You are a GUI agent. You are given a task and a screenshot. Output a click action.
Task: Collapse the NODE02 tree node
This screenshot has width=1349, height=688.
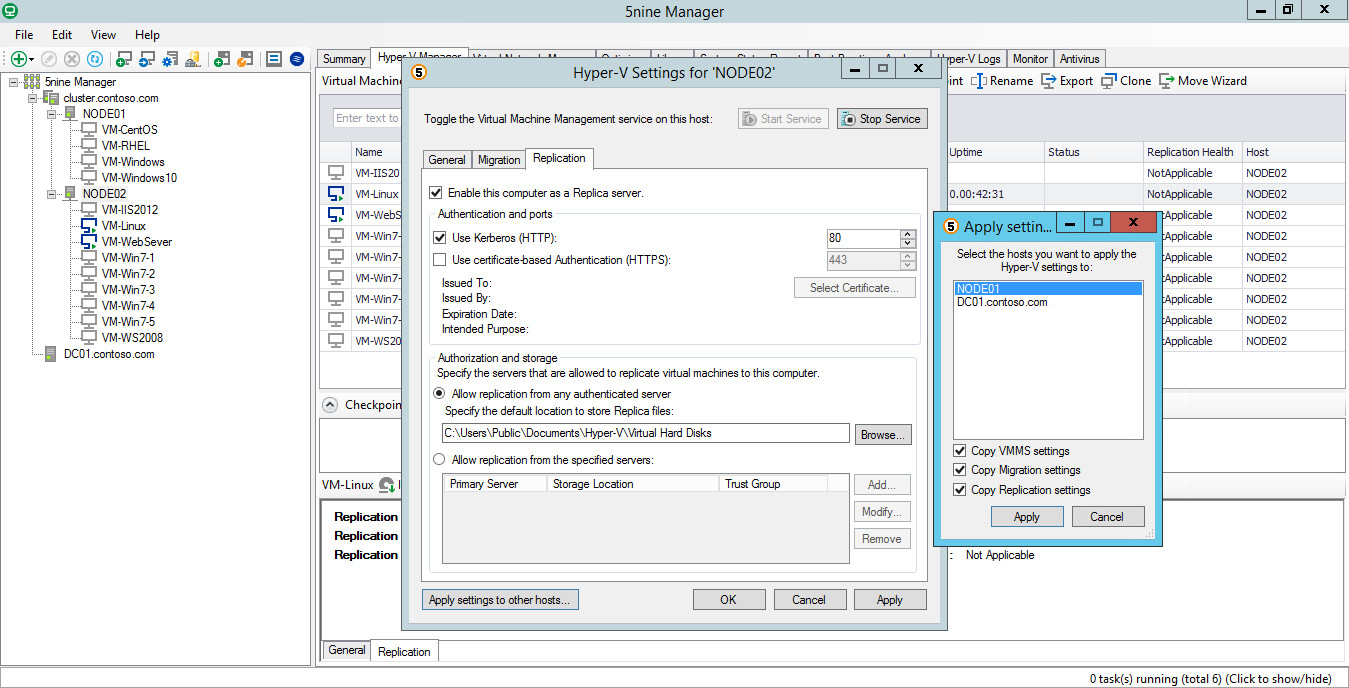[51, 194]
